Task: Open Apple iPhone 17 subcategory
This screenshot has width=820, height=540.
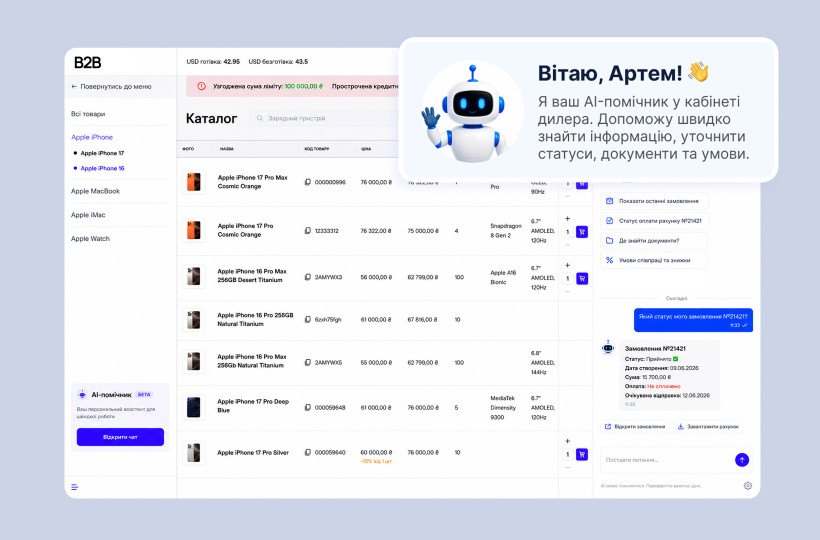Action: point(102,153)
